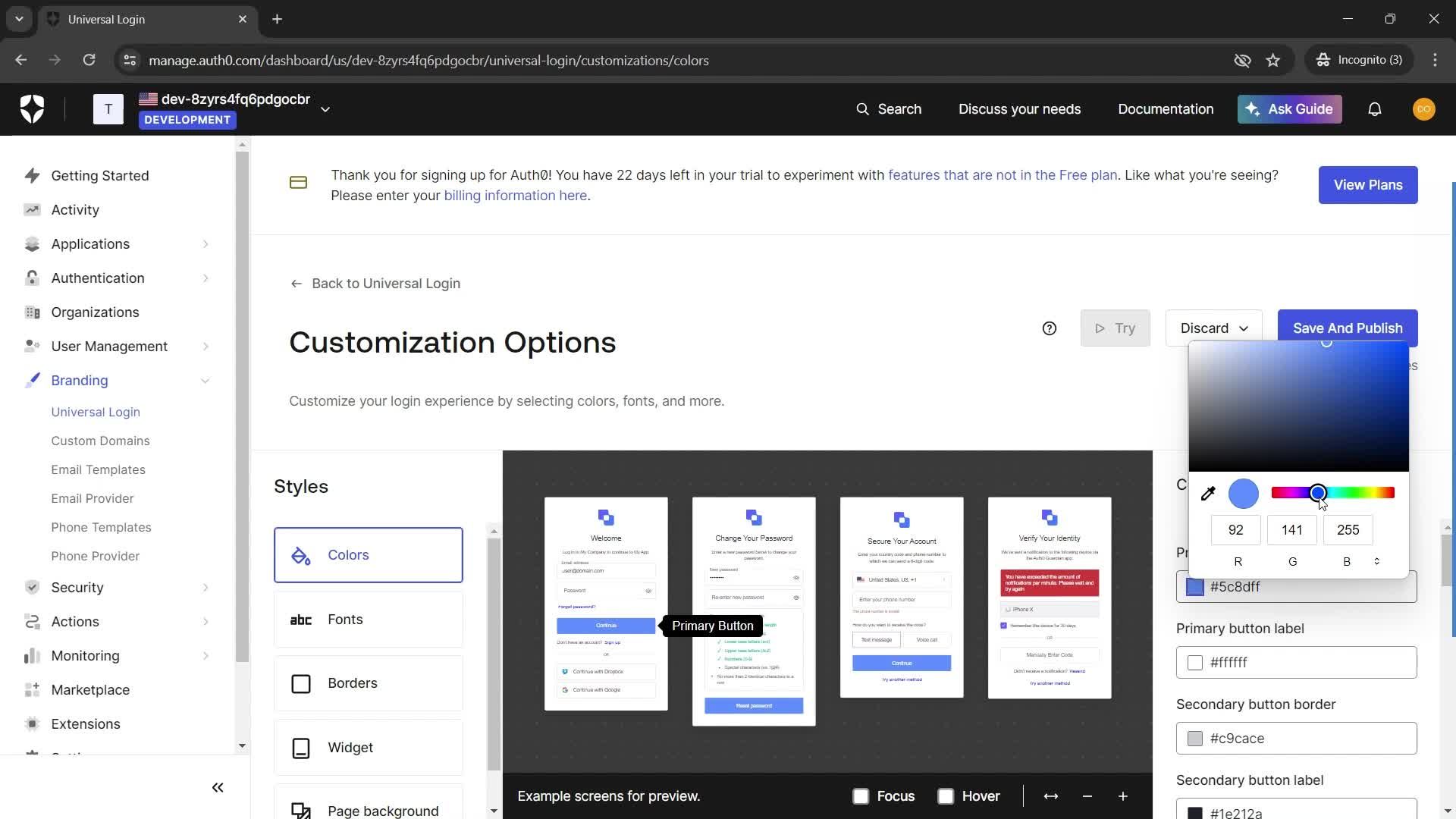Select the Widget style tab
This screenshot has height=819, width=1456.
click(x=369, y=748)
